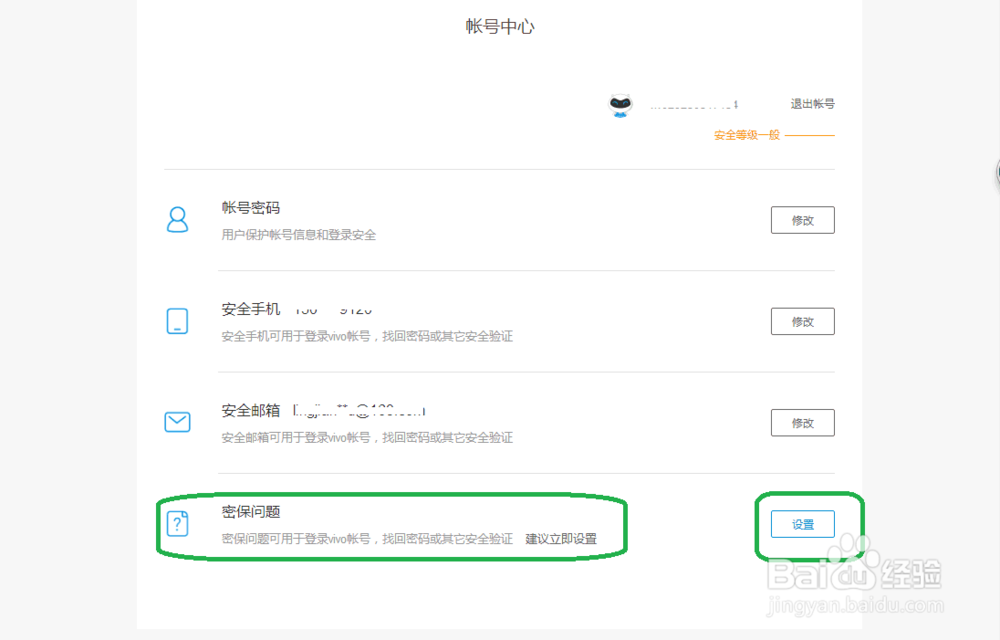Image resolution: width=1000 pixels, height=640 pixels.
Task: Select the 密保问题 highlighted section
Action: pyautogui.click(x=395, y=524)
